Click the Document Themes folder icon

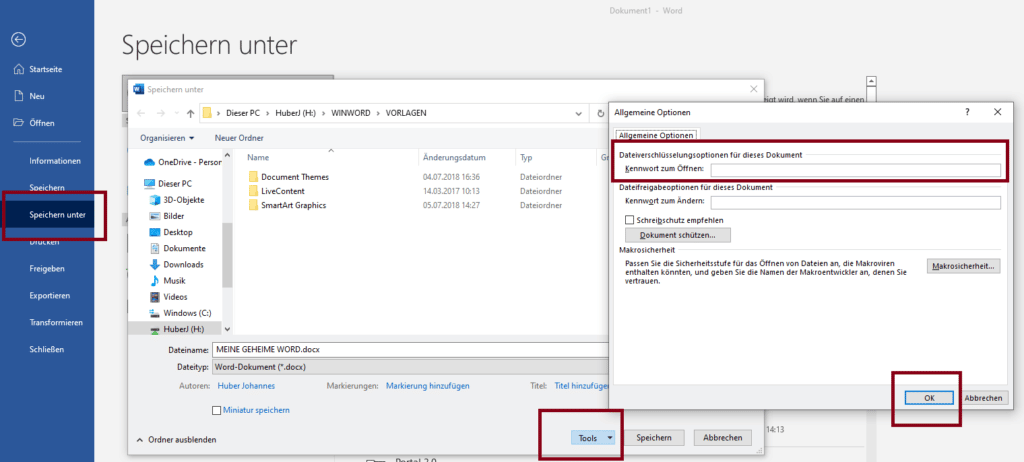(x=253, y=177)
